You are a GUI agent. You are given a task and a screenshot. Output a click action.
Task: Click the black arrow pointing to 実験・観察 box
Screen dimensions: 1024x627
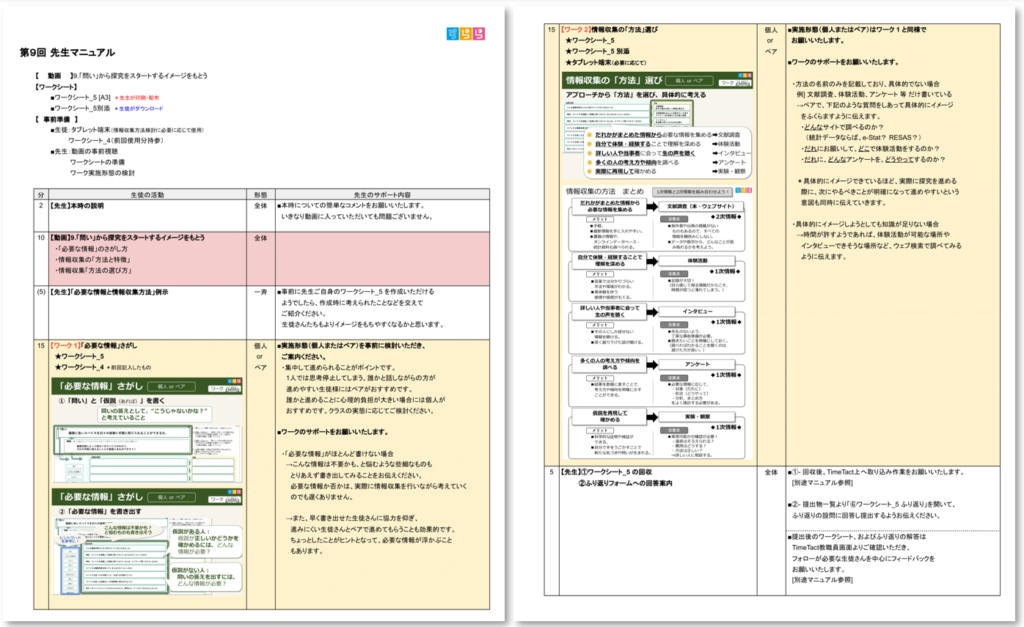tap(651, 417)
